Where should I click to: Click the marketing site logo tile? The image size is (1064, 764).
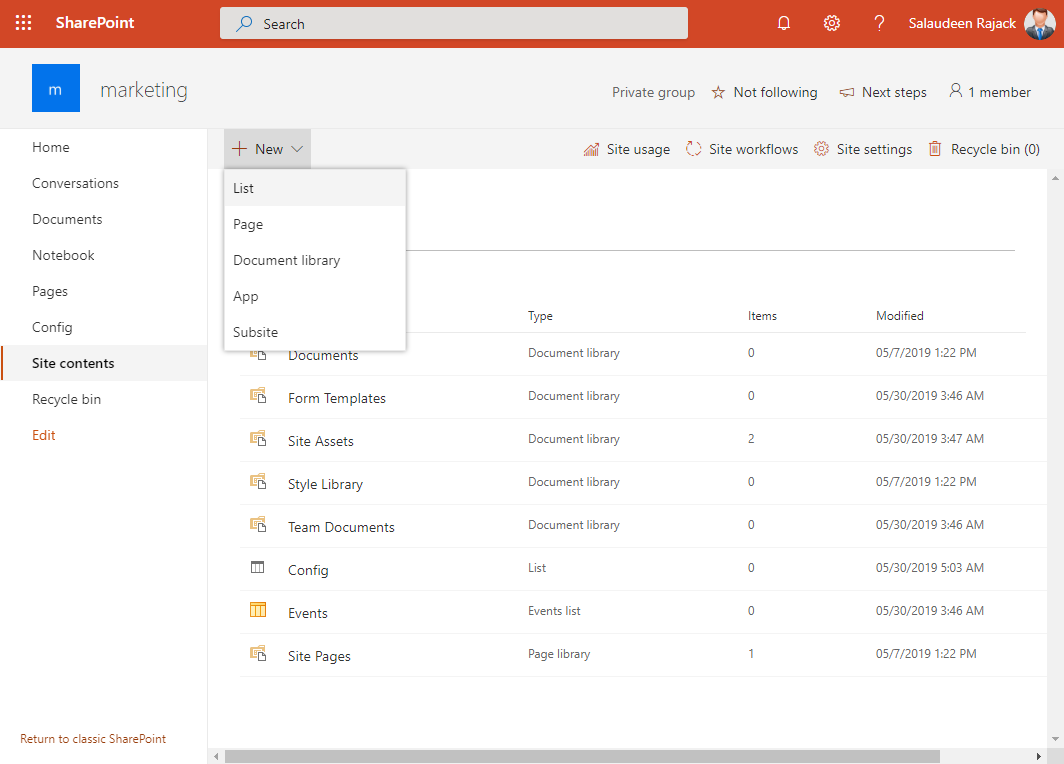pyautogui.click(x=55, y=88)
